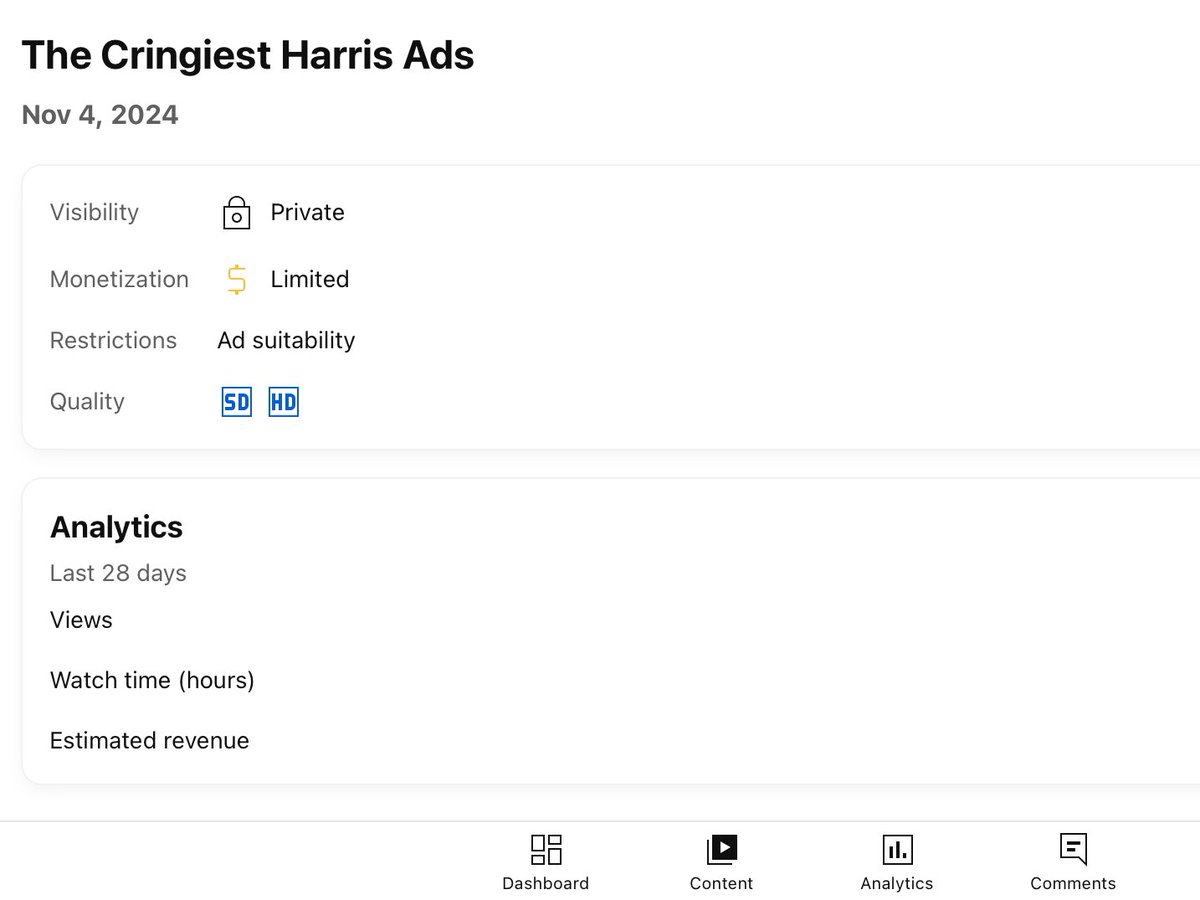Click the Visibility label
1200x900 pixels.
click(x=94, y=212)
